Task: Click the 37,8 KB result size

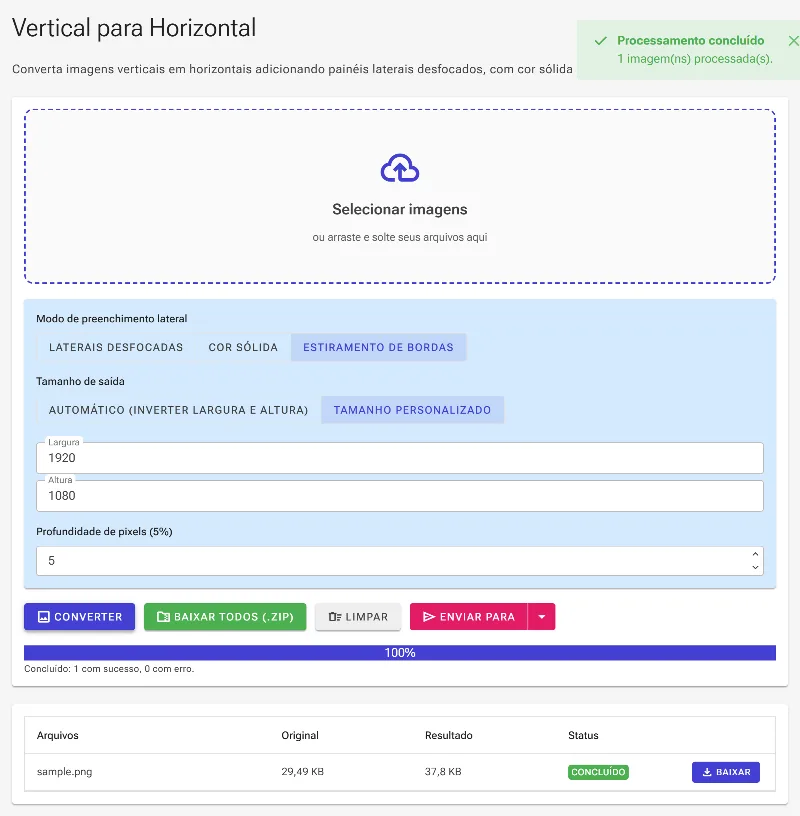Action: 443,772
